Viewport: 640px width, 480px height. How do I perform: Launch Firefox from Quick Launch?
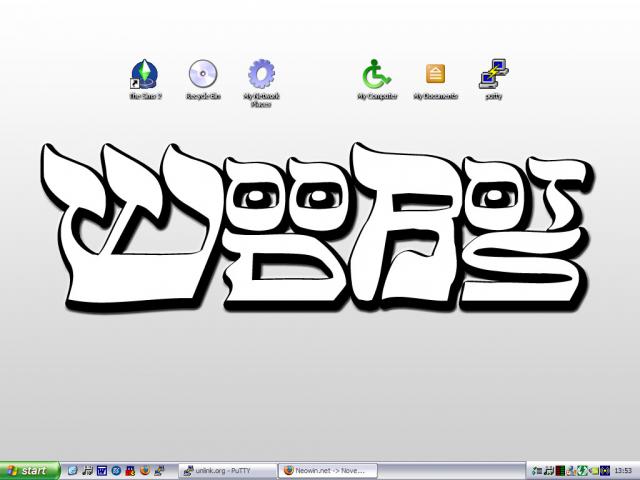(145, 471)
